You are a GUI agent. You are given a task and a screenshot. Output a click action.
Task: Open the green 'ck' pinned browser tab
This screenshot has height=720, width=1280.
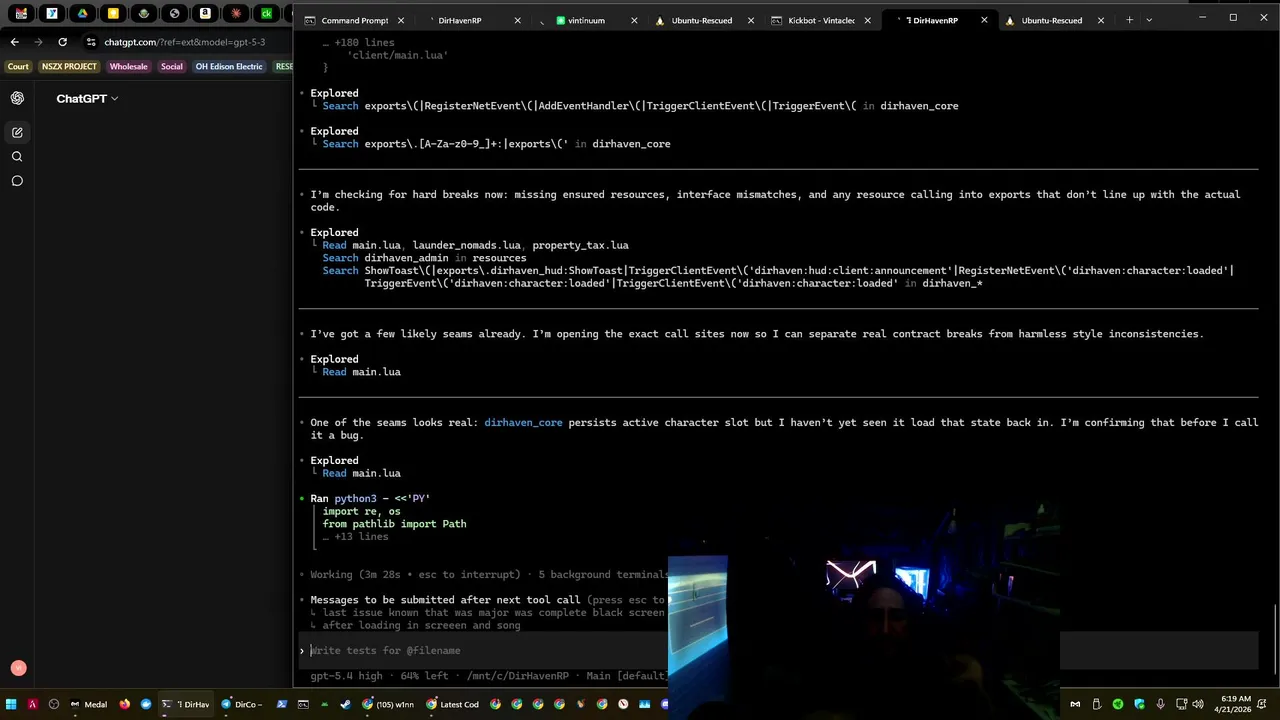coord(266,14)
